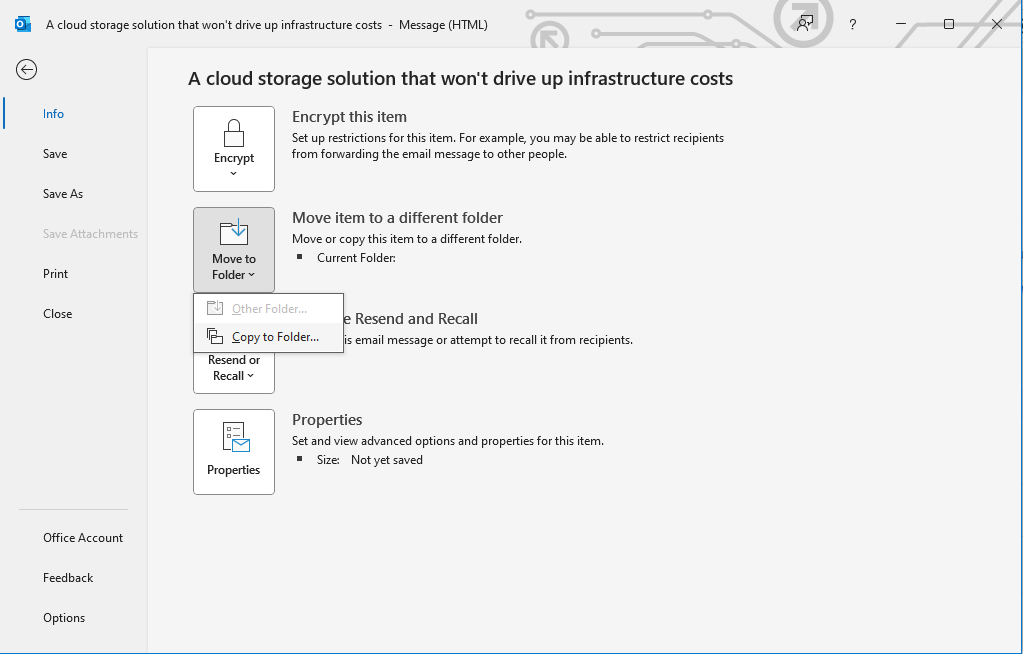This screenshot has height=654, width=1023.
Task: Click the back arrow to return to the message
Action: point(26,70)
